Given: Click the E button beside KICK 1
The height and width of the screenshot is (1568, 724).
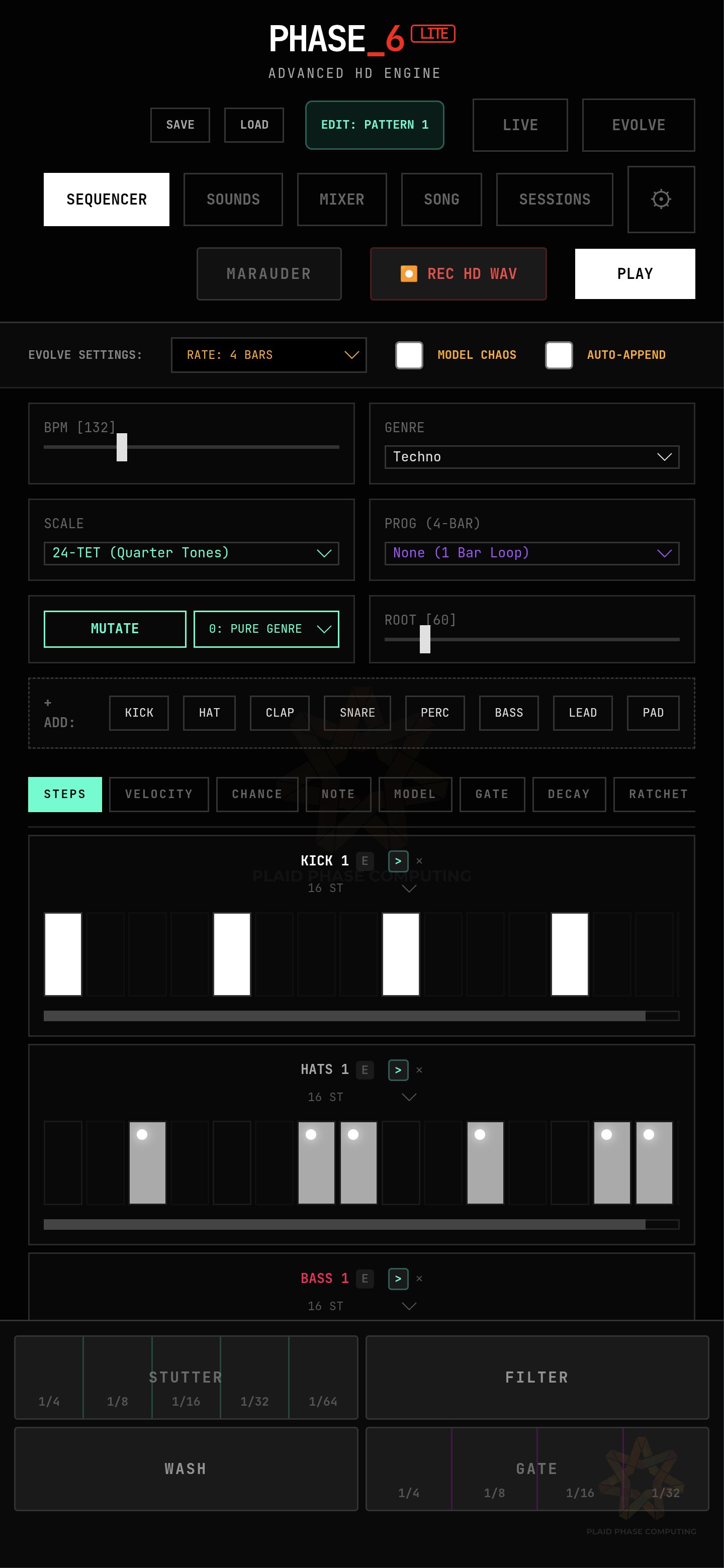Looking at the screenshot, I should point(365,861).
